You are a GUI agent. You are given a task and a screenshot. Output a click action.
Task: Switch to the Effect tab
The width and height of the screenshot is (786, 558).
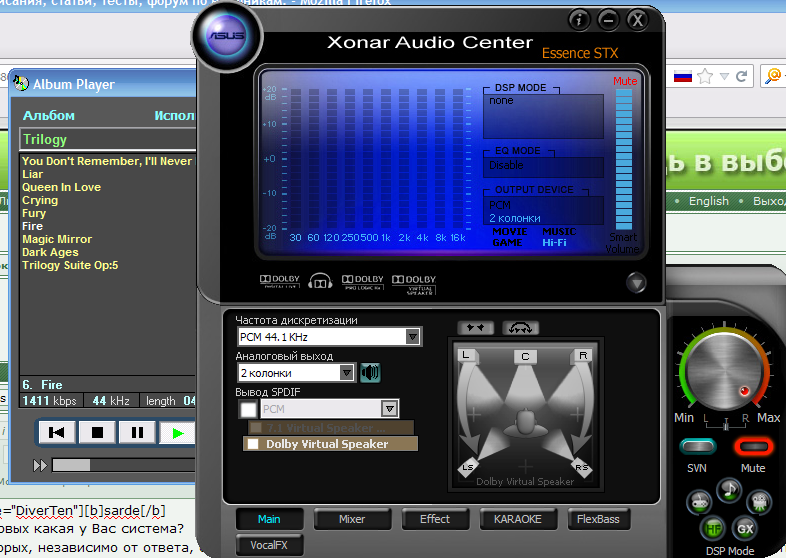(x=435, y=519)
